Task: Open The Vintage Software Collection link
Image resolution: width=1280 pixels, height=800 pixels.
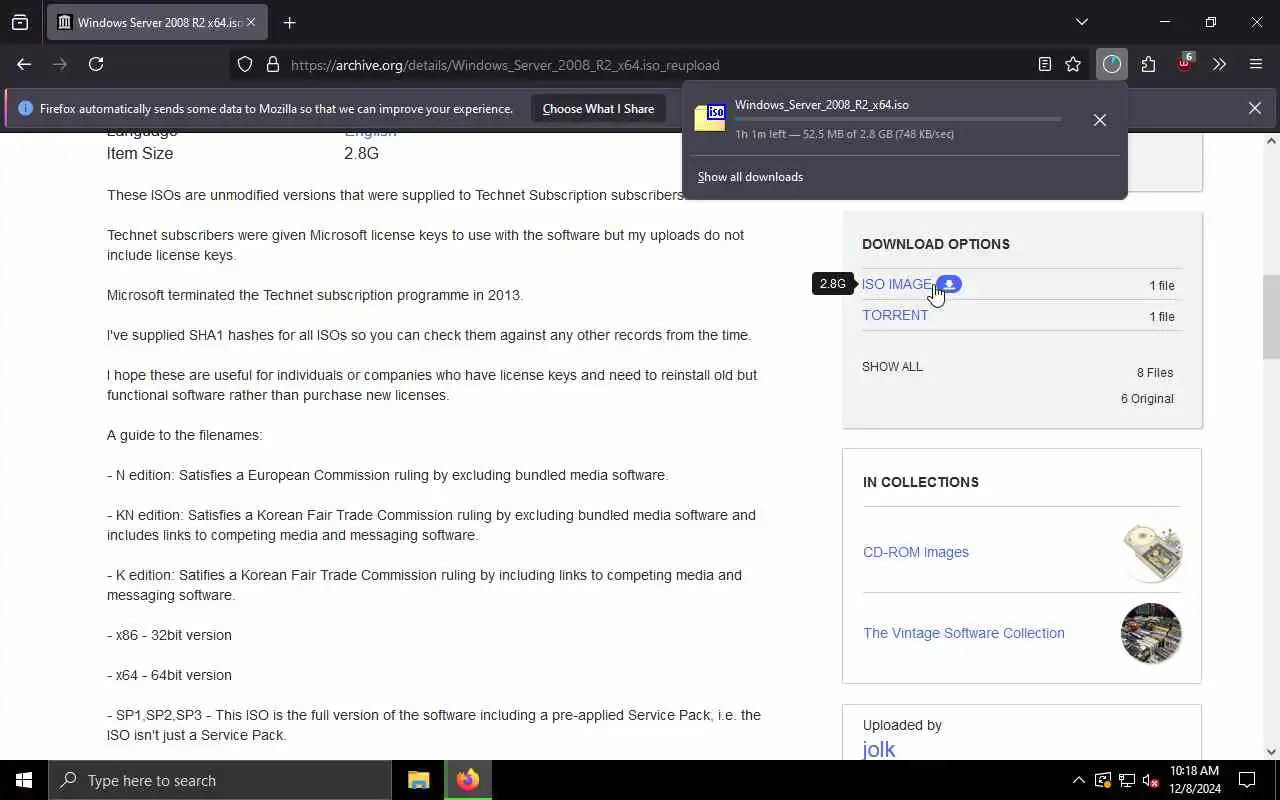Action: (x=964, y=633)
